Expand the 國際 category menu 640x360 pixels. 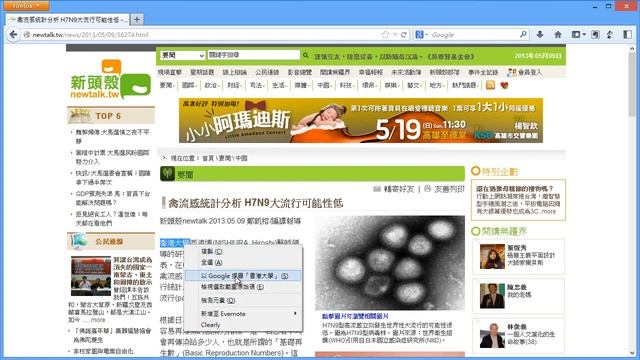point(189,85)
